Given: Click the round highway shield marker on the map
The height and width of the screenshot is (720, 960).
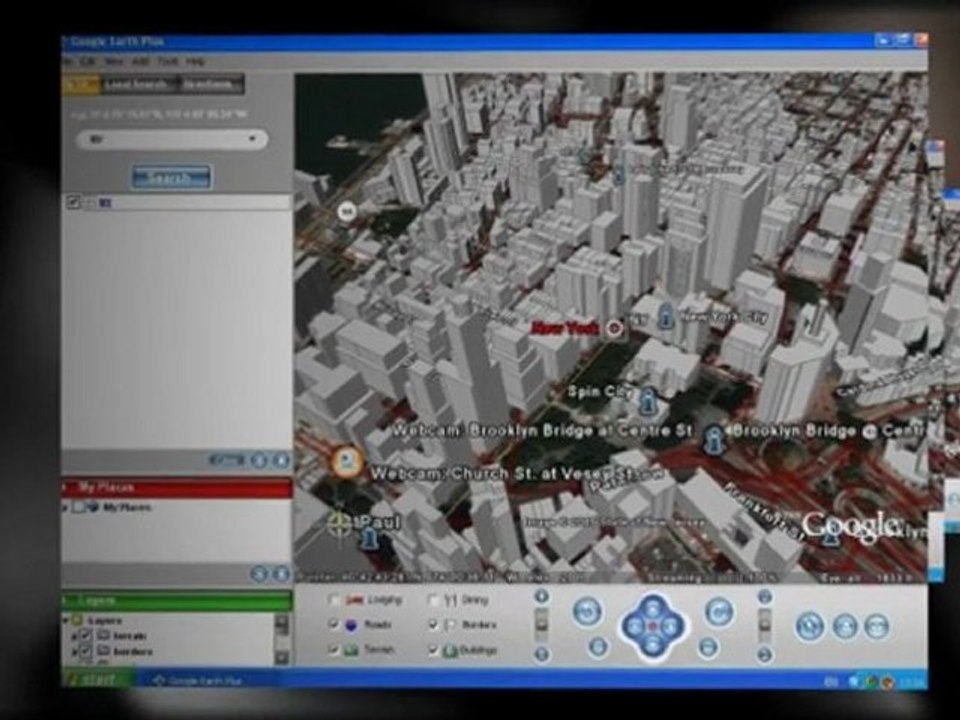Looking at the screenshot, I should click(347, 212).
